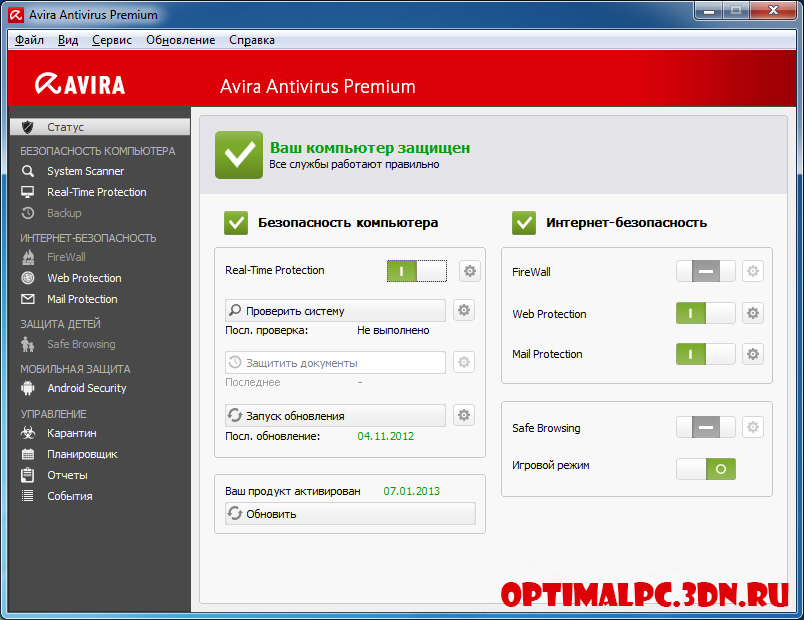Toggle the Real-Time Protection switch
The image size is (804, 620).
pyautogui.click(x=417, y=271)
